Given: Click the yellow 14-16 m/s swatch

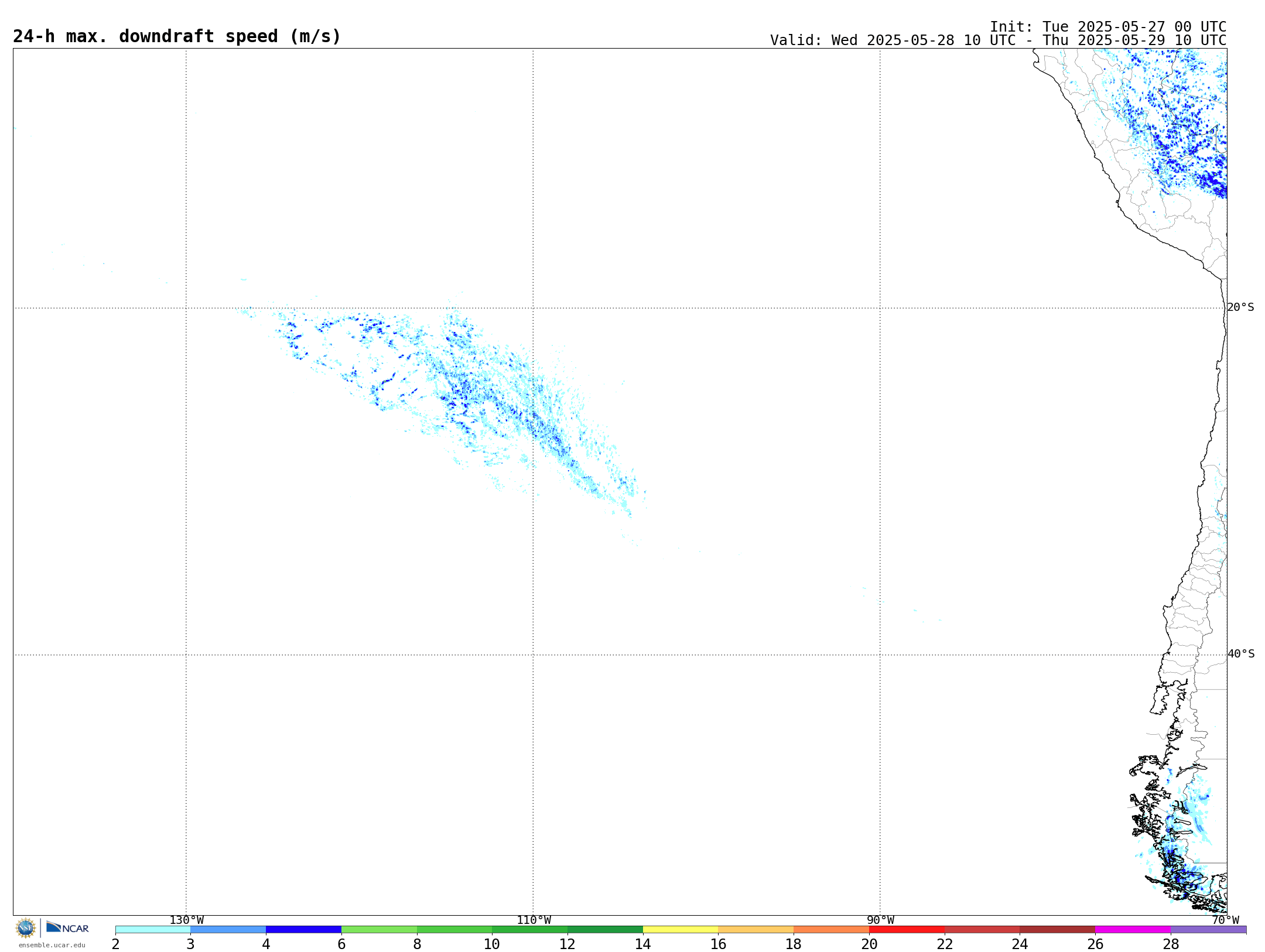Looking at the screenshot, I should pyautogui.click(x=681, y=930).
